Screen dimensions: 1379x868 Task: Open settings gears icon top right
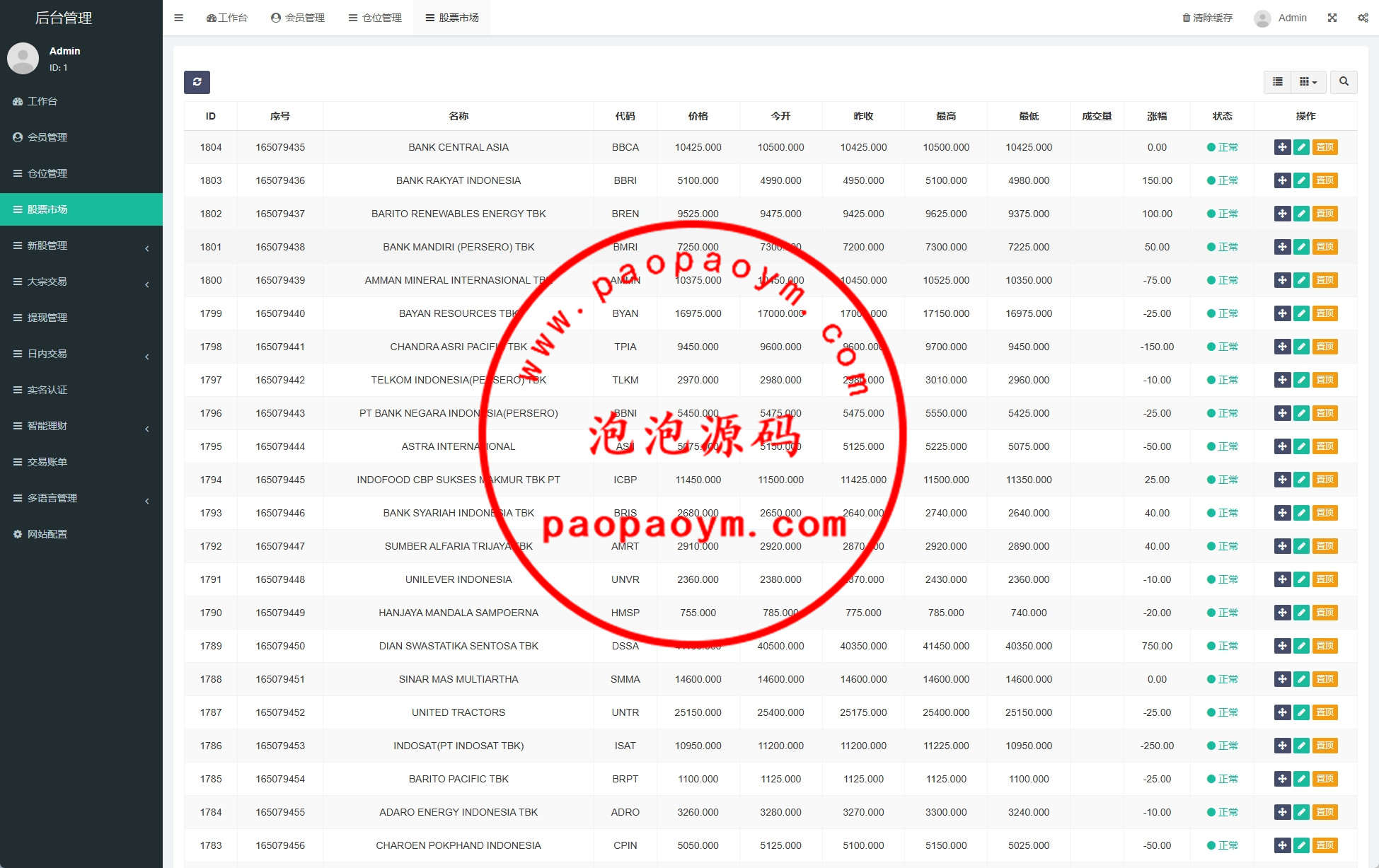1363,18
